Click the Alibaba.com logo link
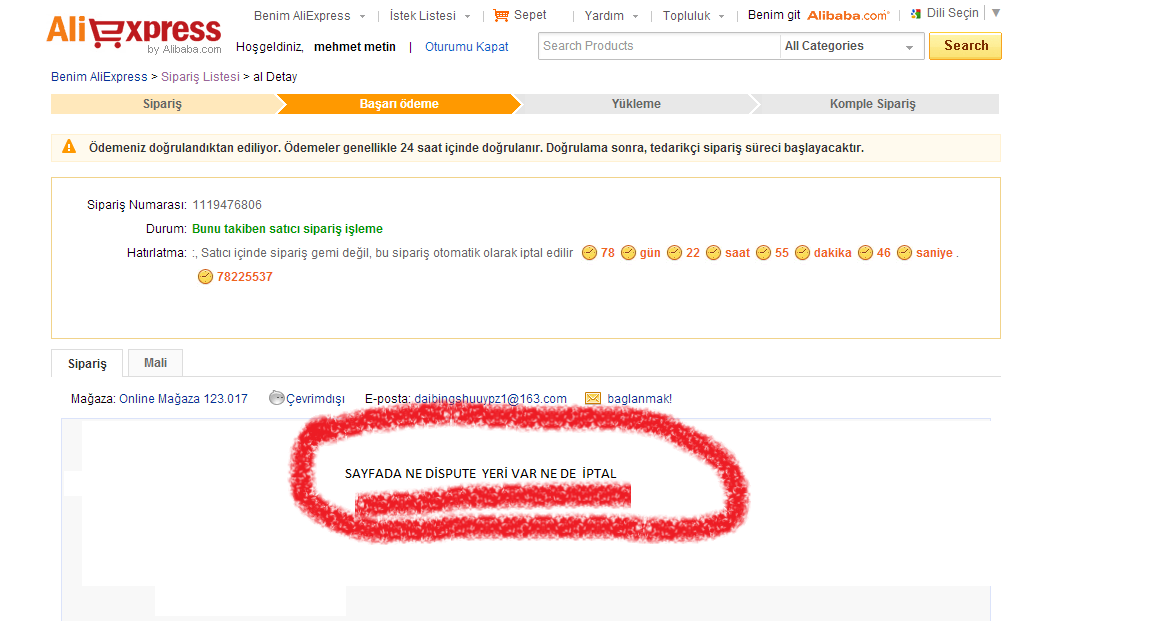The image size is (1153, 621). (848, 15)
